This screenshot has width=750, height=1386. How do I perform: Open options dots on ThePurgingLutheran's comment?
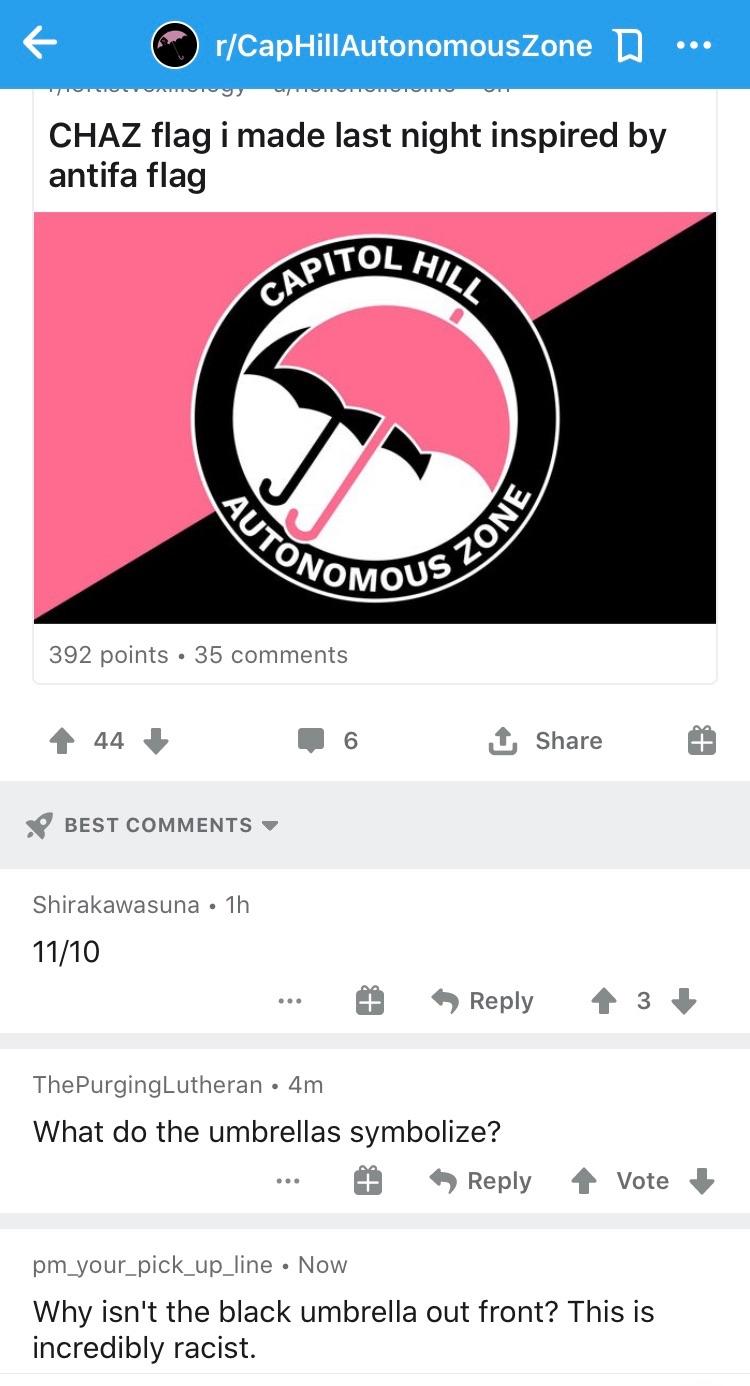click(x=290, y=1181)
